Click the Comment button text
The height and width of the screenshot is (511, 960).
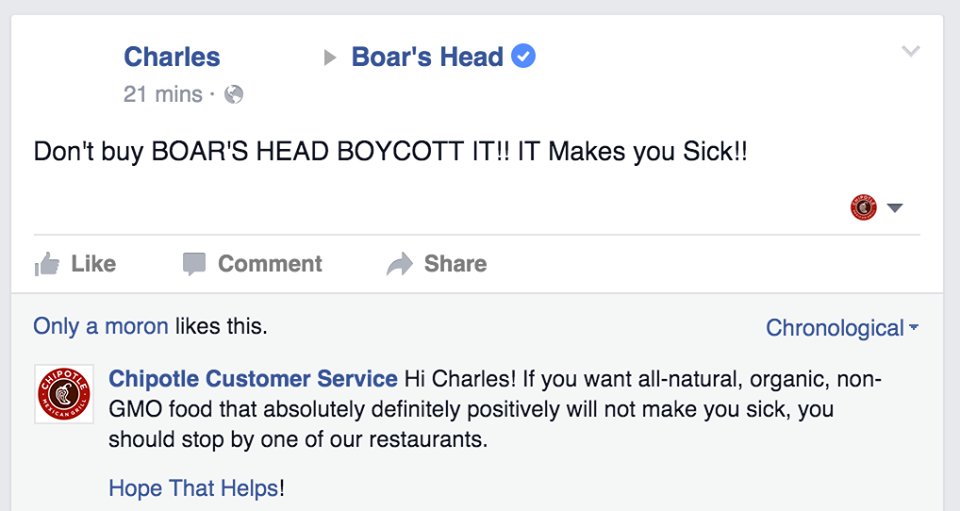[x=270, y=264]
